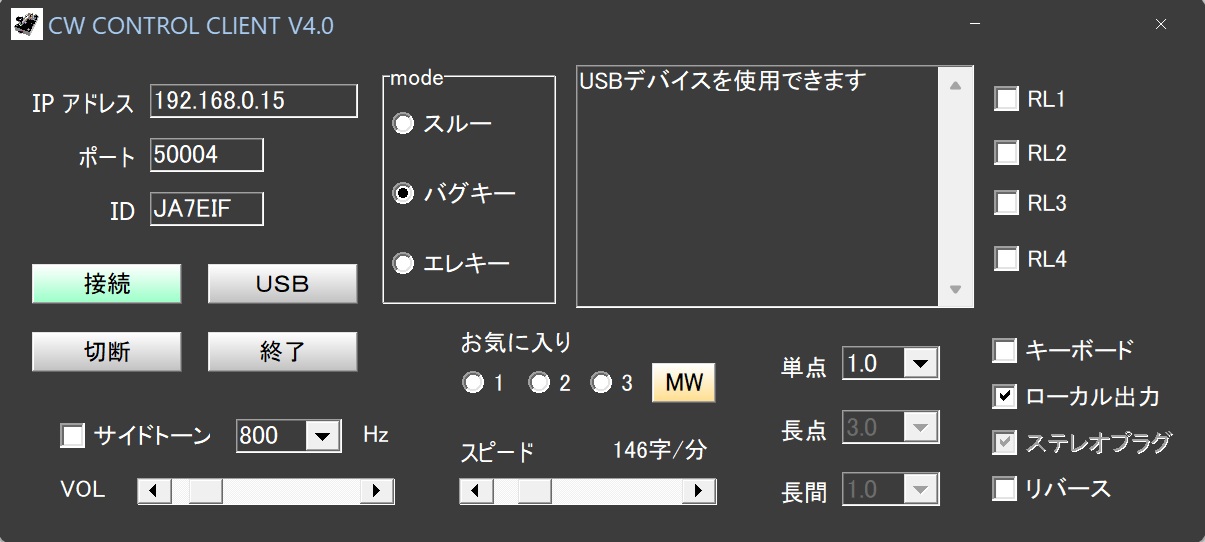The width and height of the screenshot is (1205, 542).
Task: Select the エレキー mode radio button
Action: 404,264
